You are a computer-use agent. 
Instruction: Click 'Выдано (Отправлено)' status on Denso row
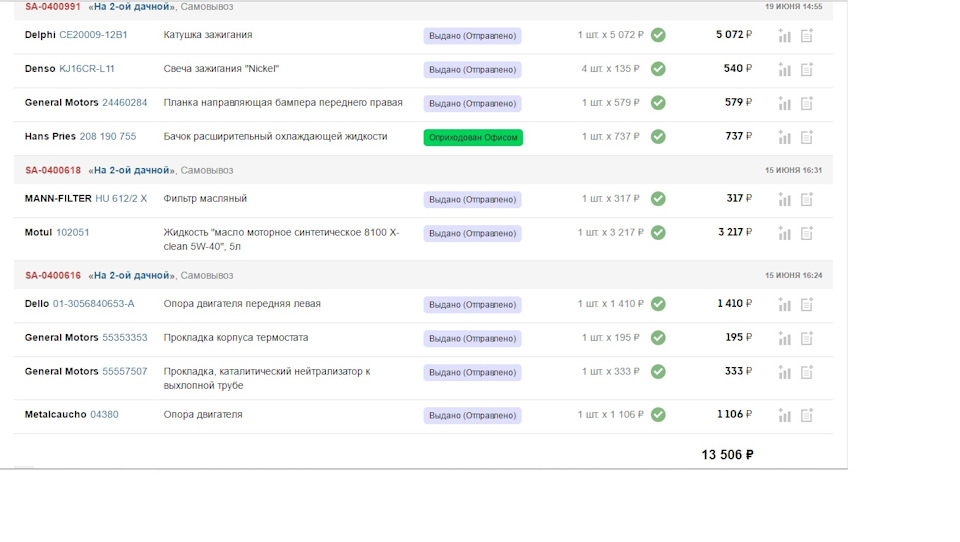point(473,69)
